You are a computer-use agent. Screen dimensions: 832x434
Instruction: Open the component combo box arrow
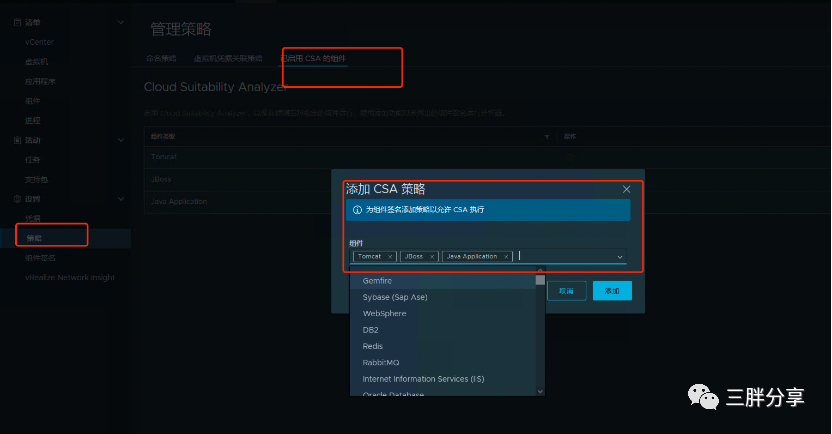tap(620, 257)
